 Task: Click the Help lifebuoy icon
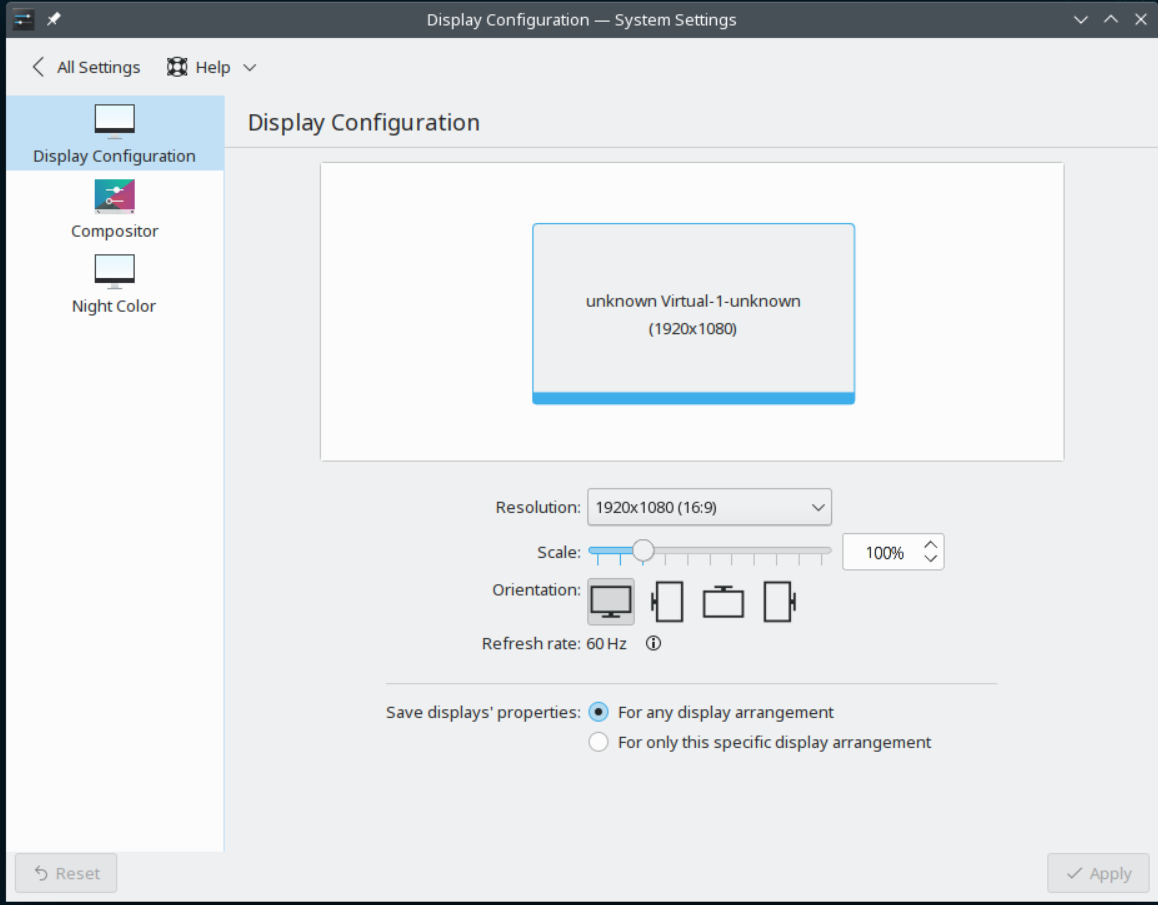pyautogui.click(x=177, y=67)
